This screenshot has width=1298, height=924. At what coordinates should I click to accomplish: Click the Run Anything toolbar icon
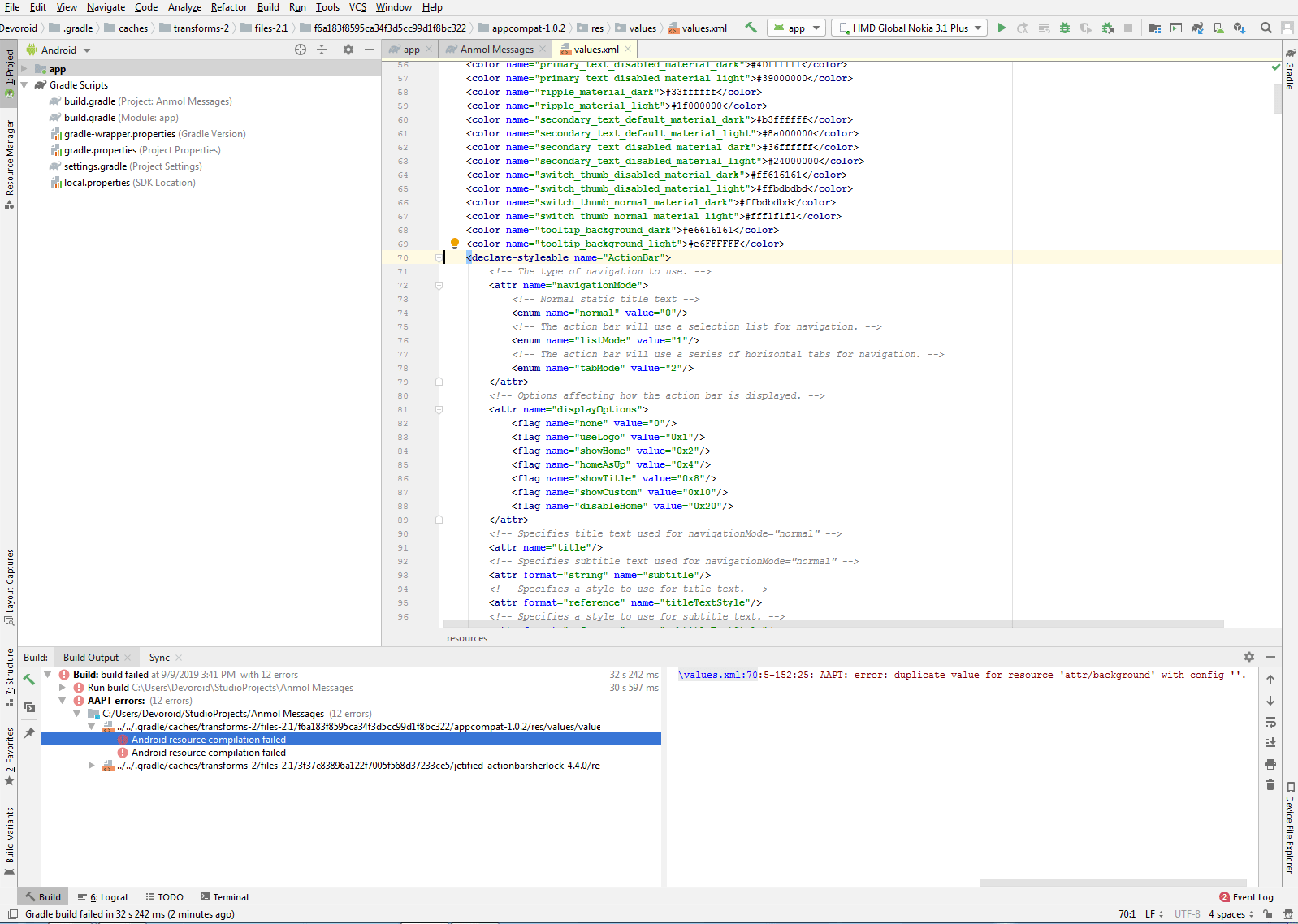pos(1176,28)
